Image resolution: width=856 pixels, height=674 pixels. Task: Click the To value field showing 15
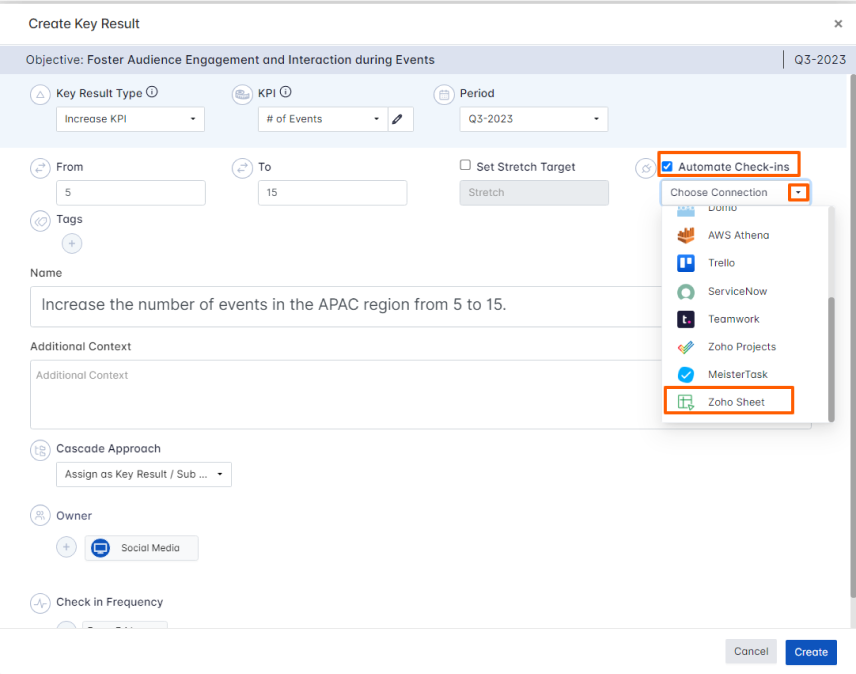332,193
